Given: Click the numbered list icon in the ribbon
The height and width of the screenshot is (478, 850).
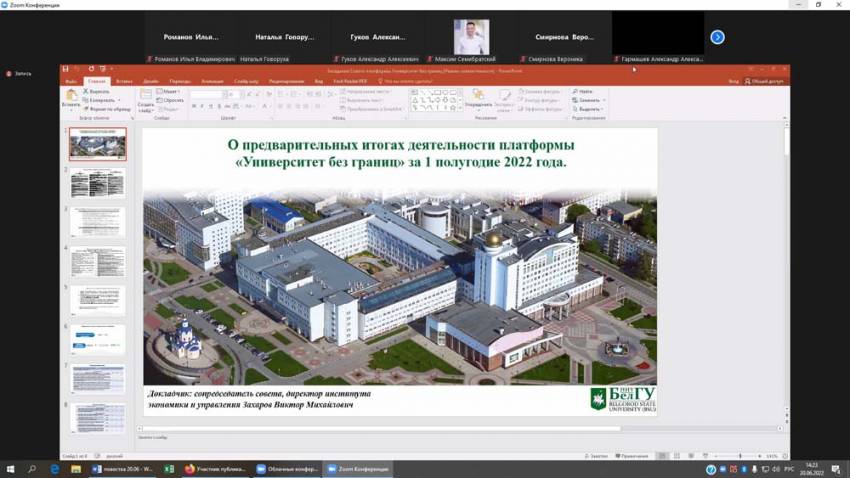Looking at the screenshot, I should (x=294, y=94).
